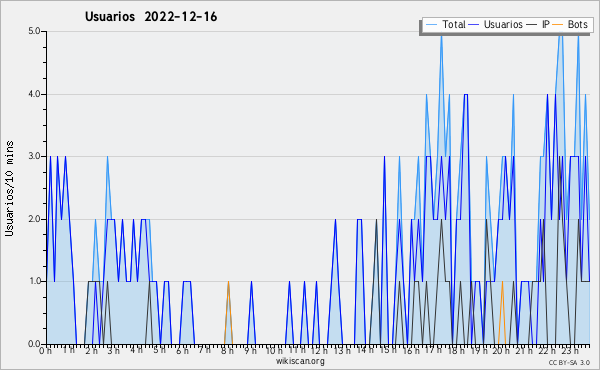This screenshot has width=600, height=370.
Task: Click the '10 h' x-axis label
Action: [x=274, y=351]
